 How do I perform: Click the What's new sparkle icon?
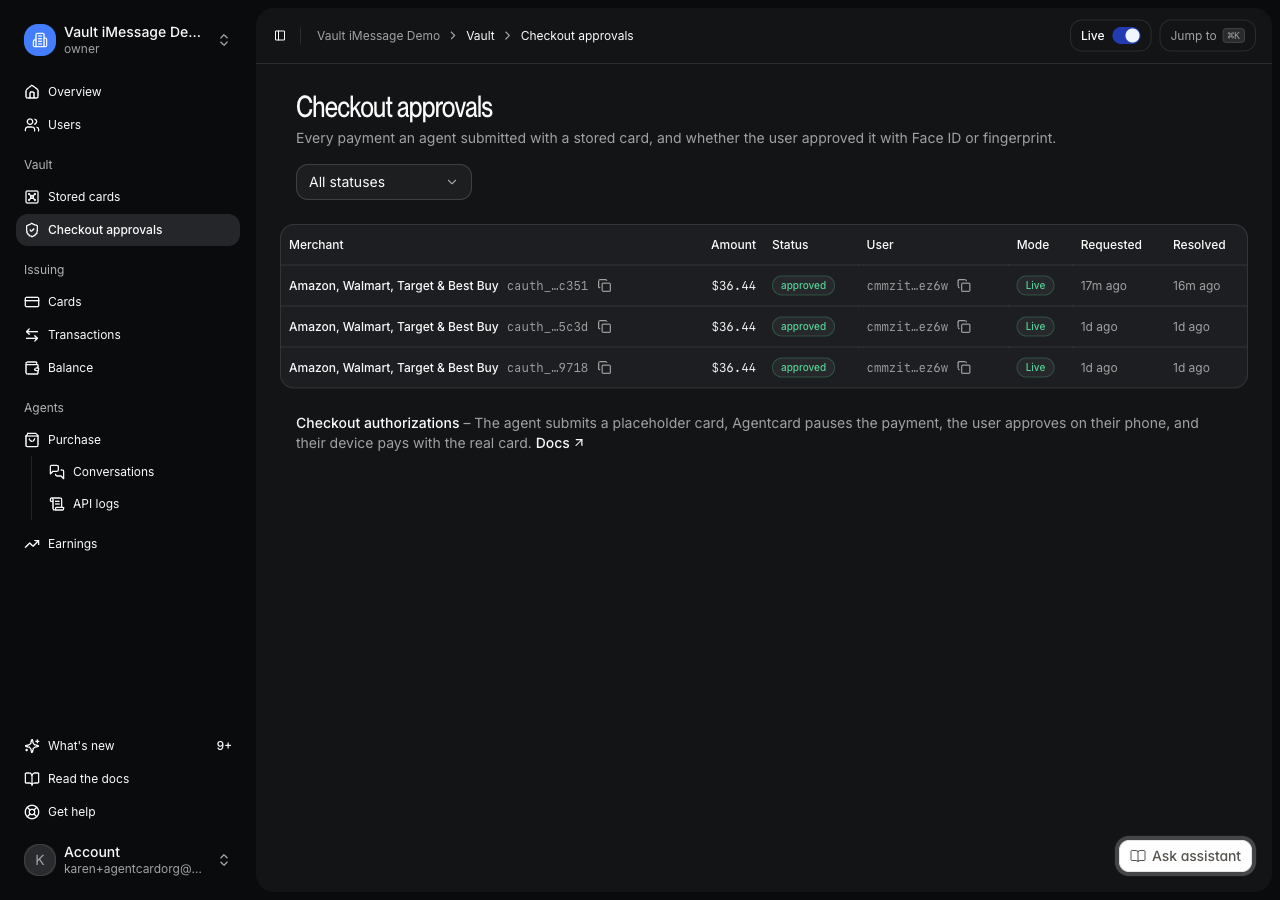pos(32,746)
